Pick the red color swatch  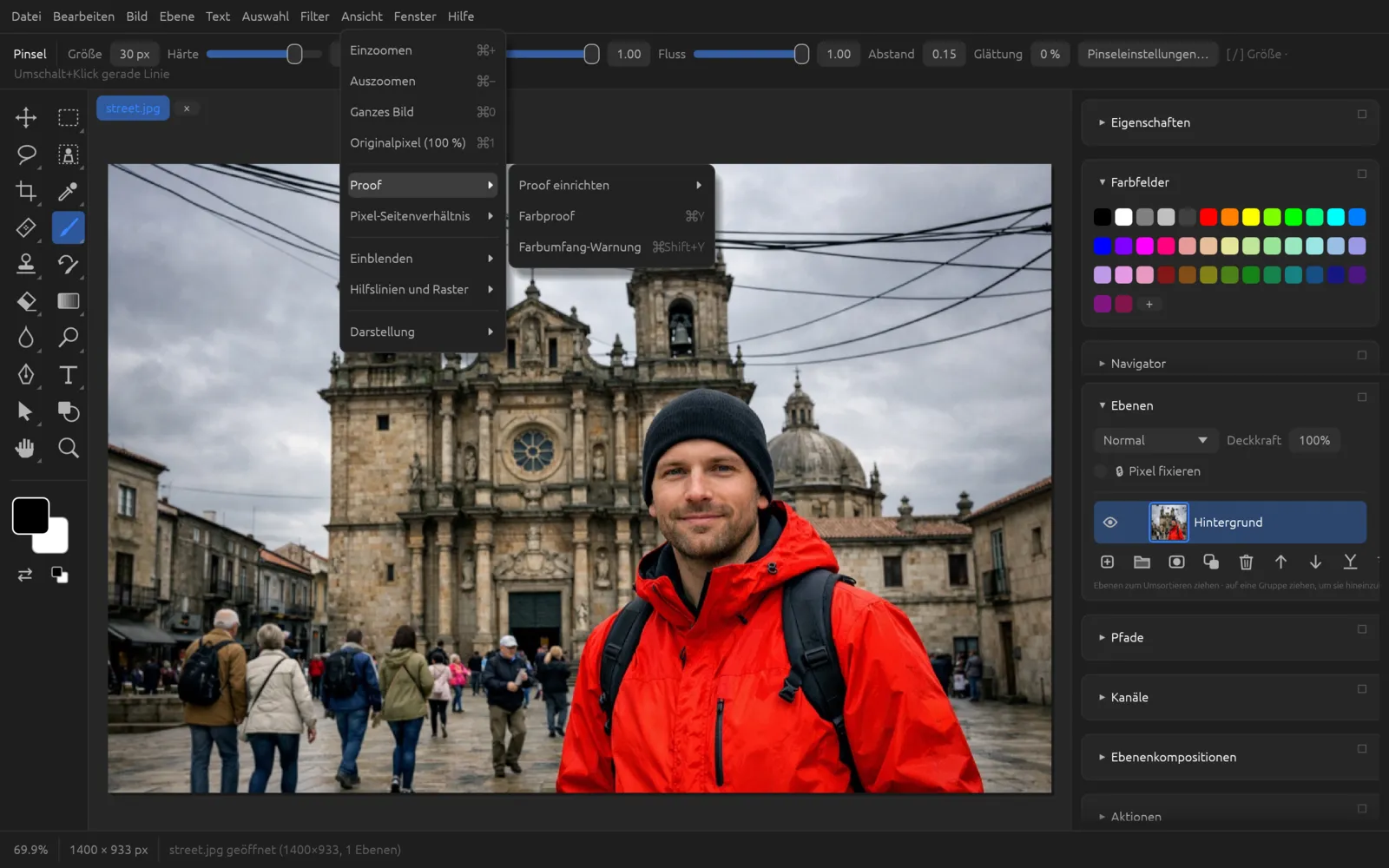tap(1208, 217)
